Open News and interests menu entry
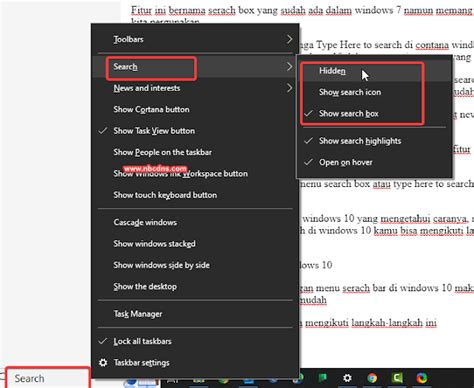This screenshot has width=474, height=388. (x=195, y=88)
